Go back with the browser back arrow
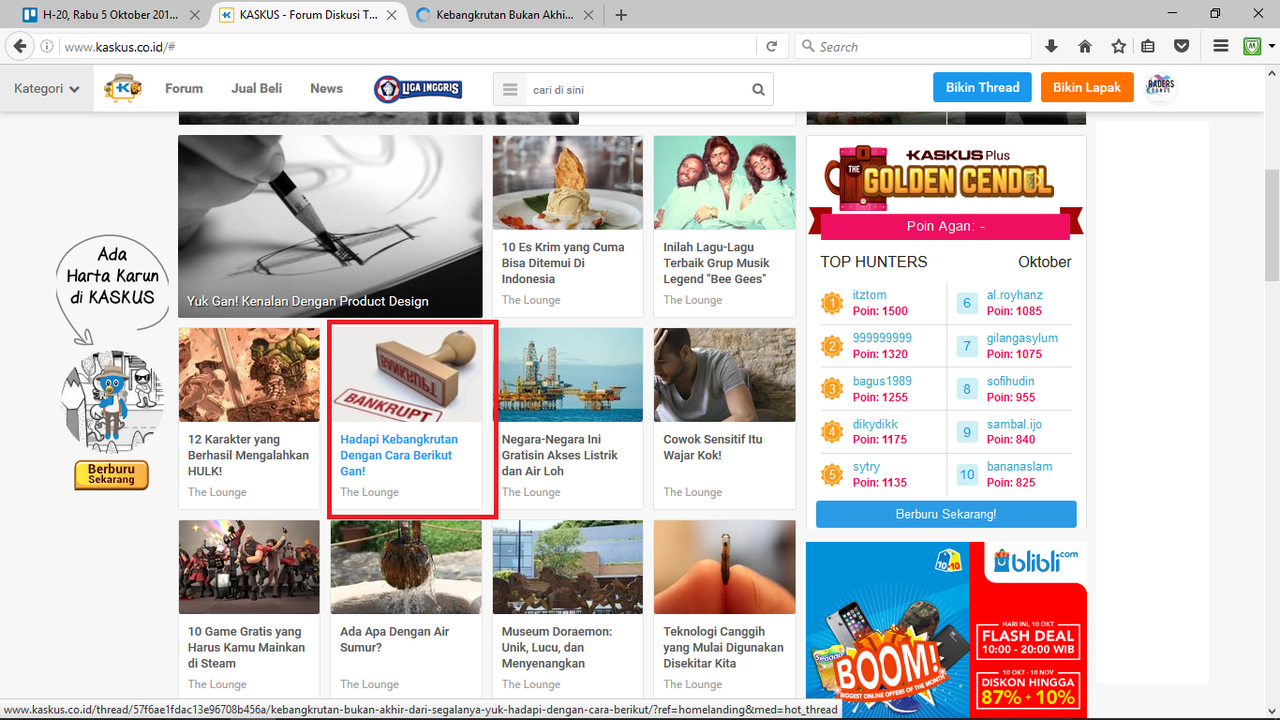The width and height of the screenshot is (1280, 720). (20, 46)
